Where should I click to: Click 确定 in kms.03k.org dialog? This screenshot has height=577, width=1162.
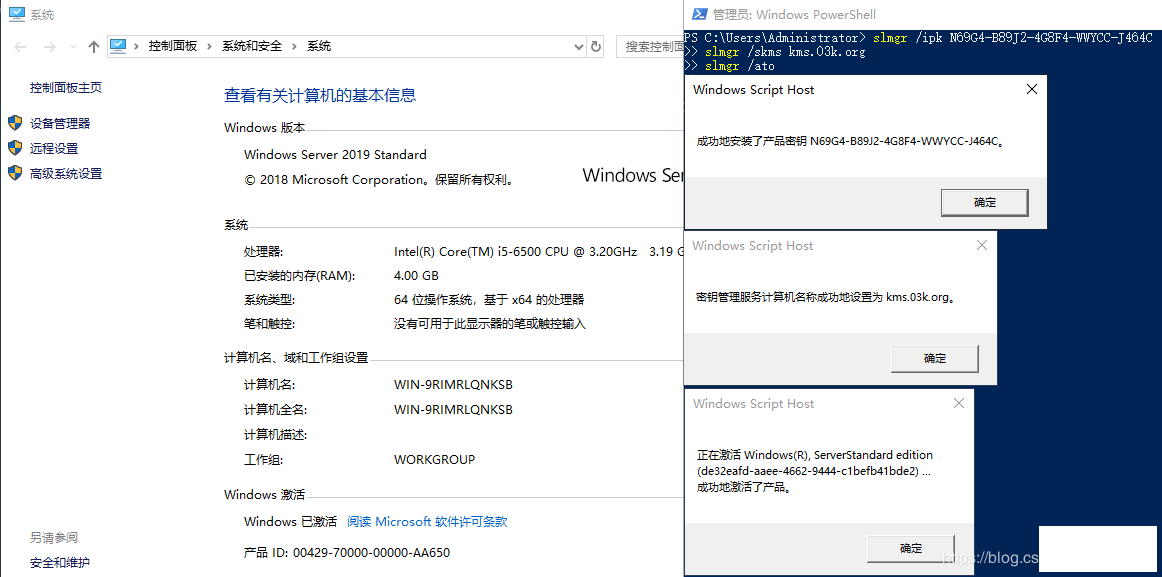(934, 358)
